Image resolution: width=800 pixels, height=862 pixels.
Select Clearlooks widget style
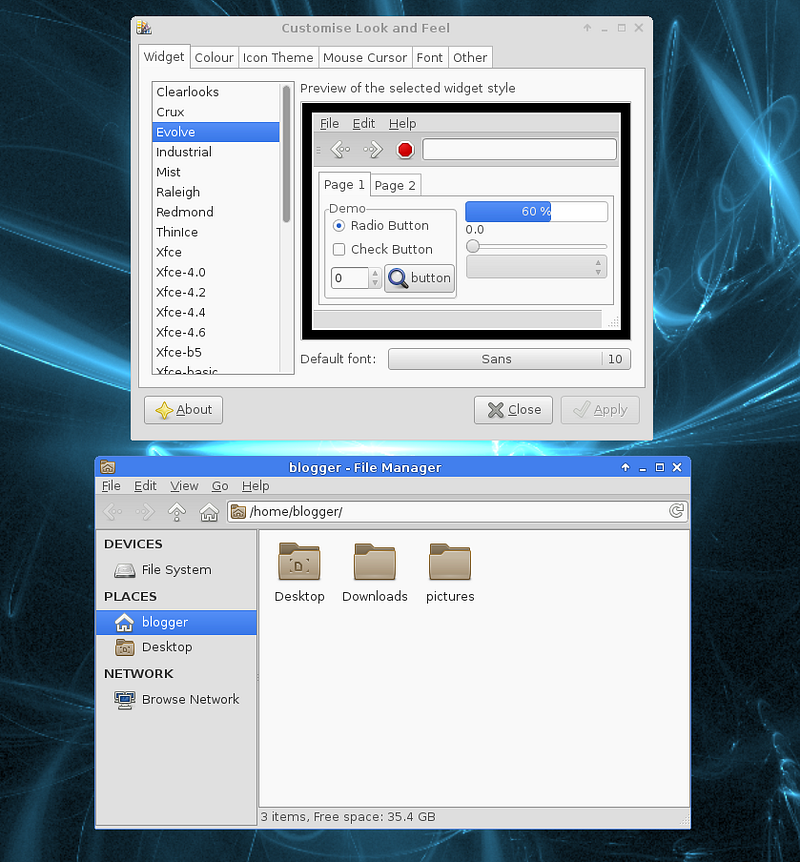[216, 92]
